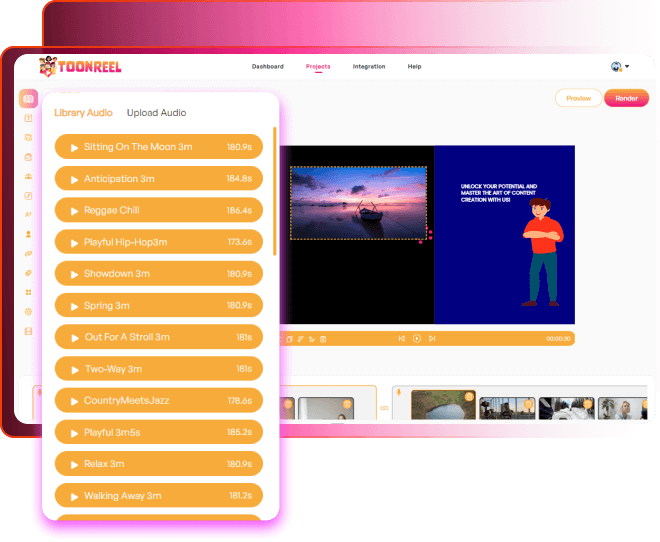Skip to the next frame
660x542 pixels.
[x=432, y=339]
